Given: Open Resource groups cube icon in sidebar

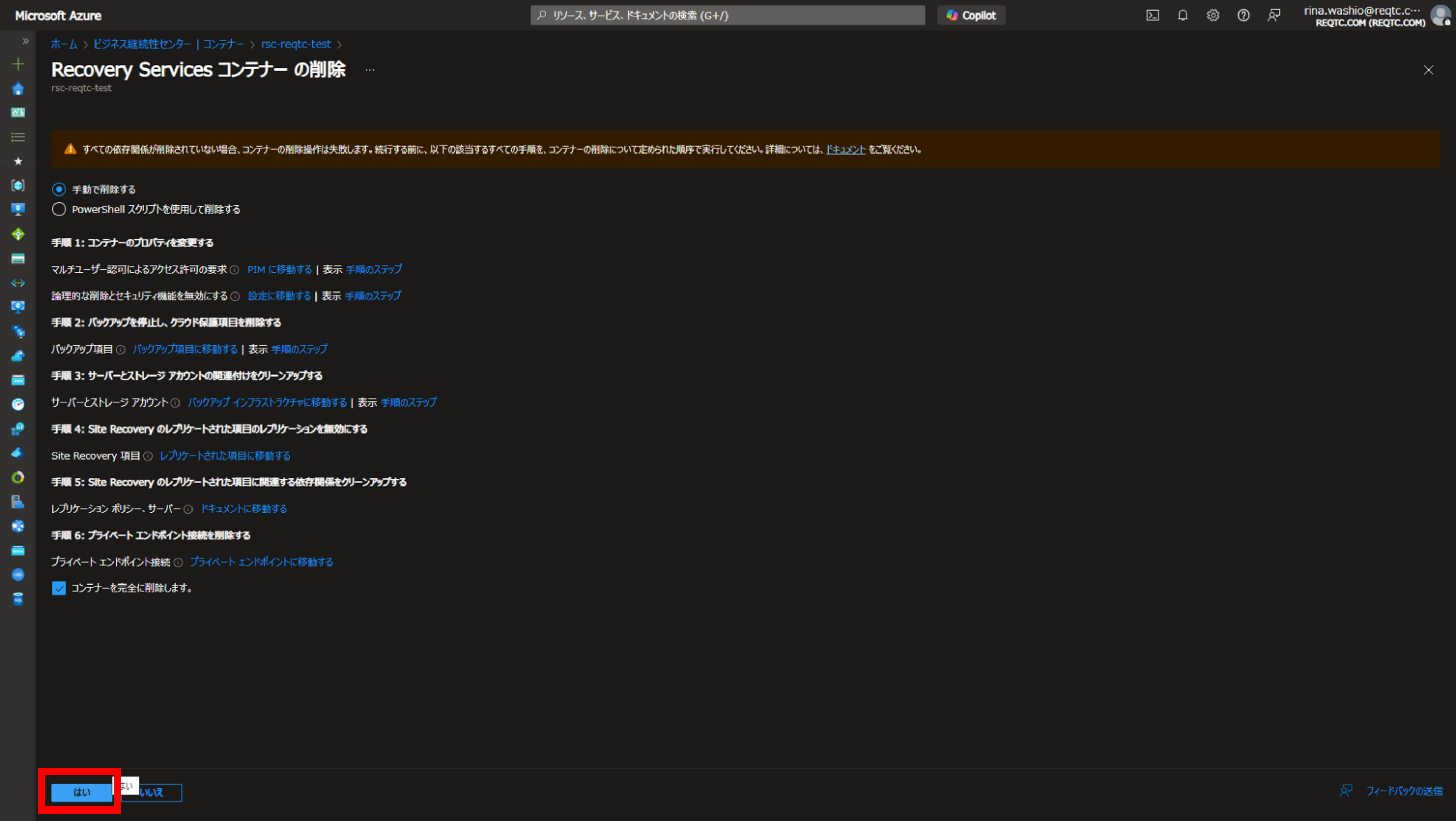Looking at the screenshot, I should 18,185.
